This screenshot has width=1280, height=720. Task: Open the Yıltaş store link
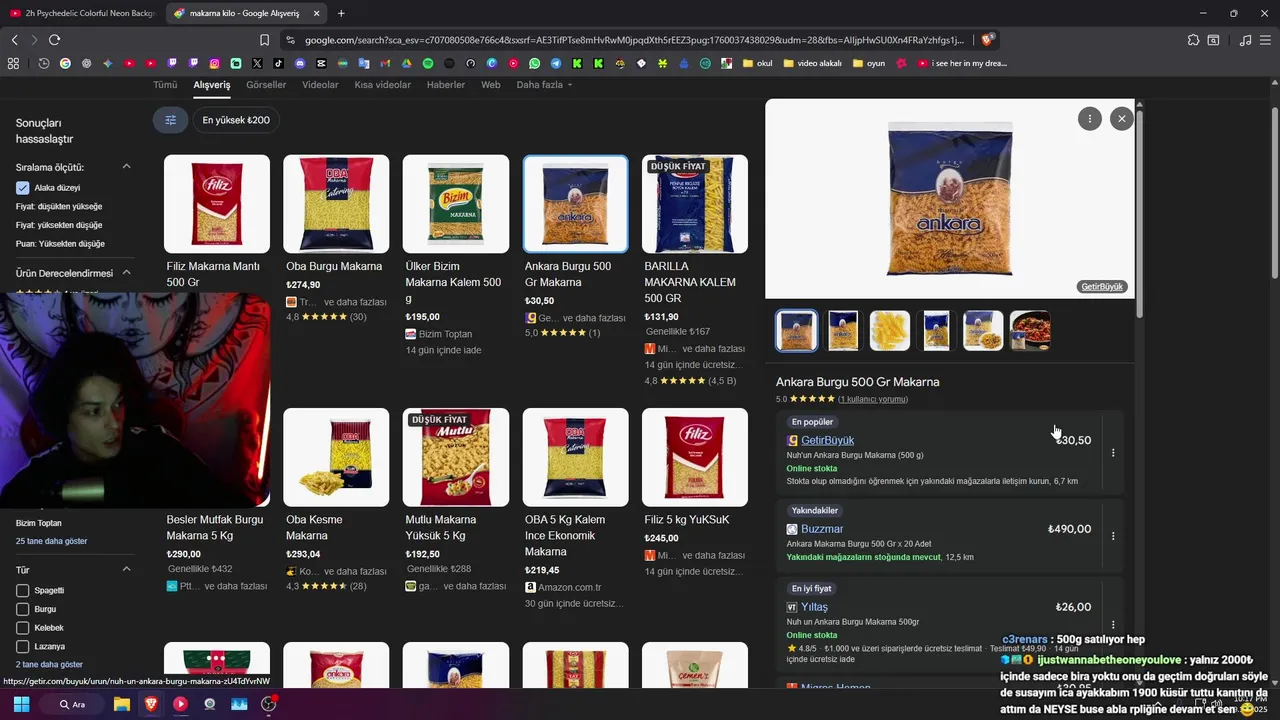click(814, 607)
